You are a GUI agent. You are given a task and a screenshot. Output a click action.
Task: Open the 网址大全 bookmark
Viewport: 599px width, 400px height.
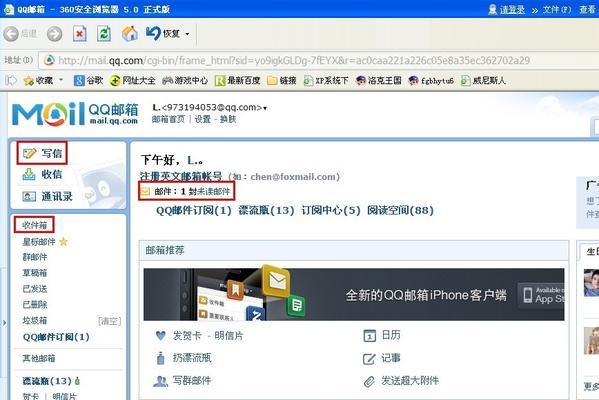tap(133, 81)
